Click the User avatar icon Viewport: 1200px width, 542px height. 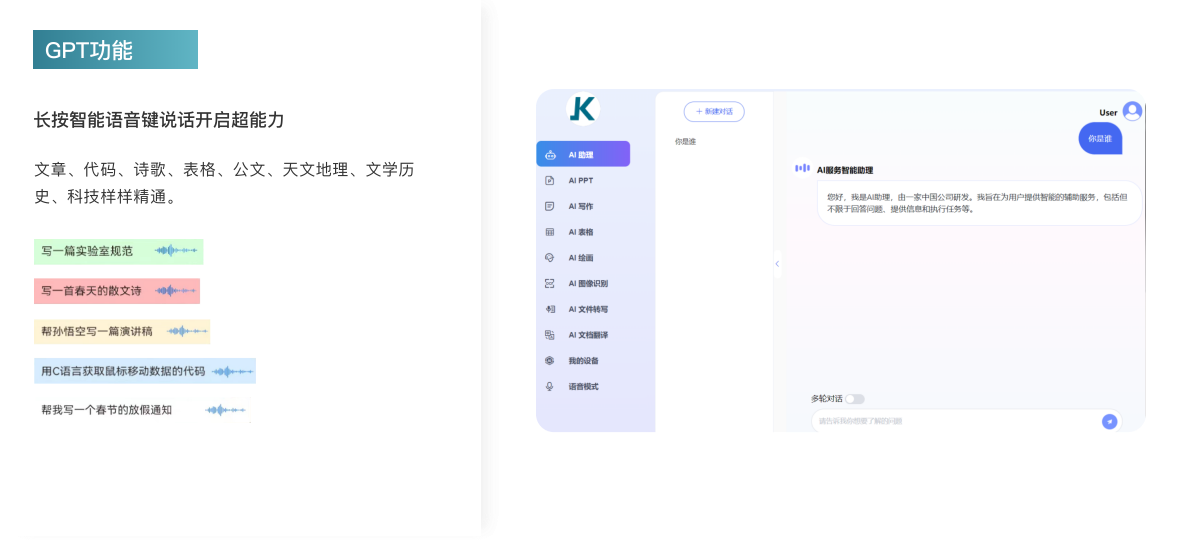[x=1132, y=111]
